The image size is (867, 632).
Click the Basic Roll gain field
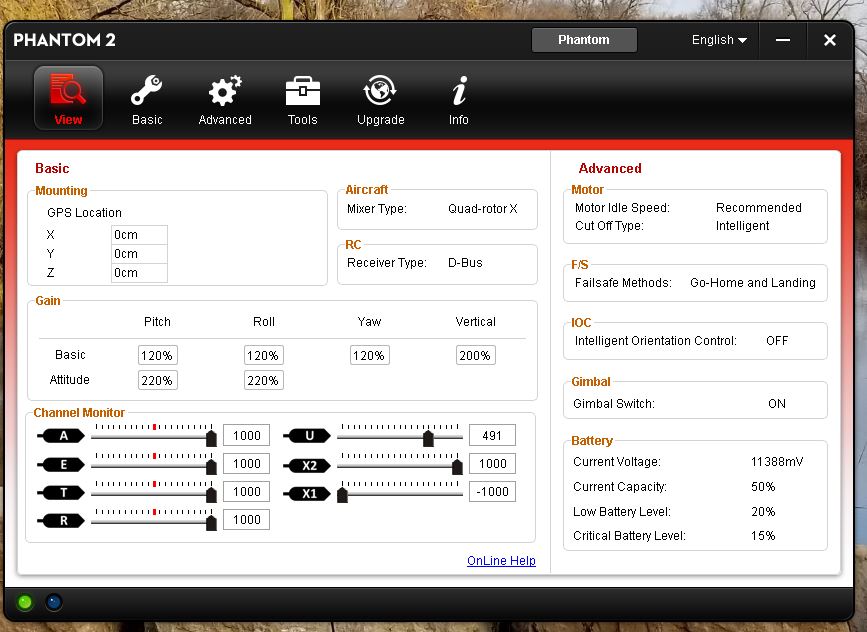264,355
